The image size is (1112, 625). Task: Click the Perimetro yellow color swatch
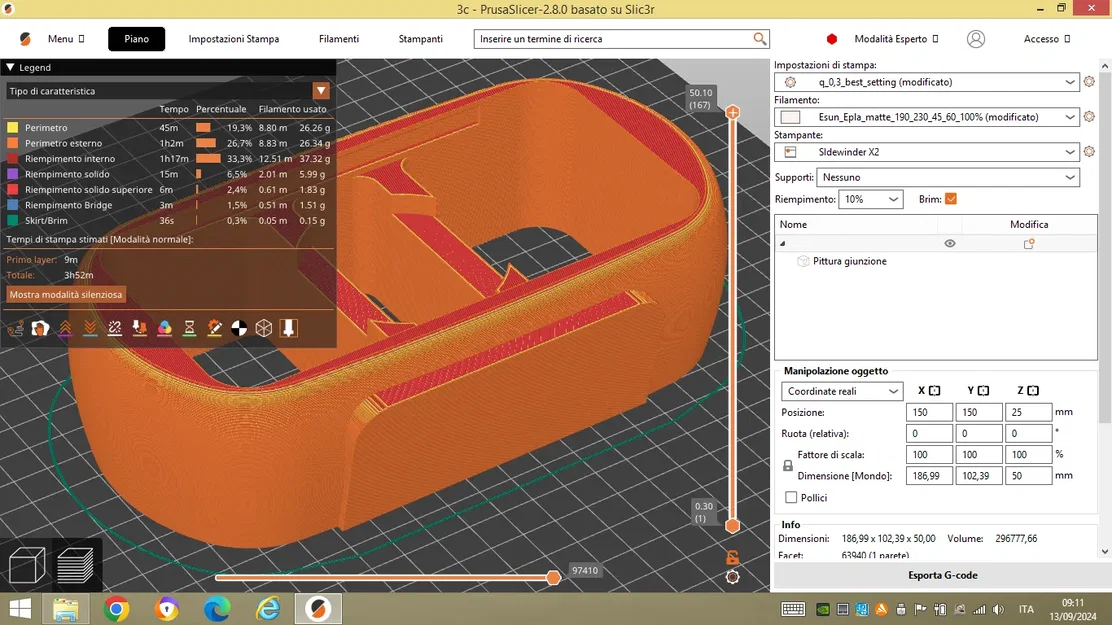13,128
